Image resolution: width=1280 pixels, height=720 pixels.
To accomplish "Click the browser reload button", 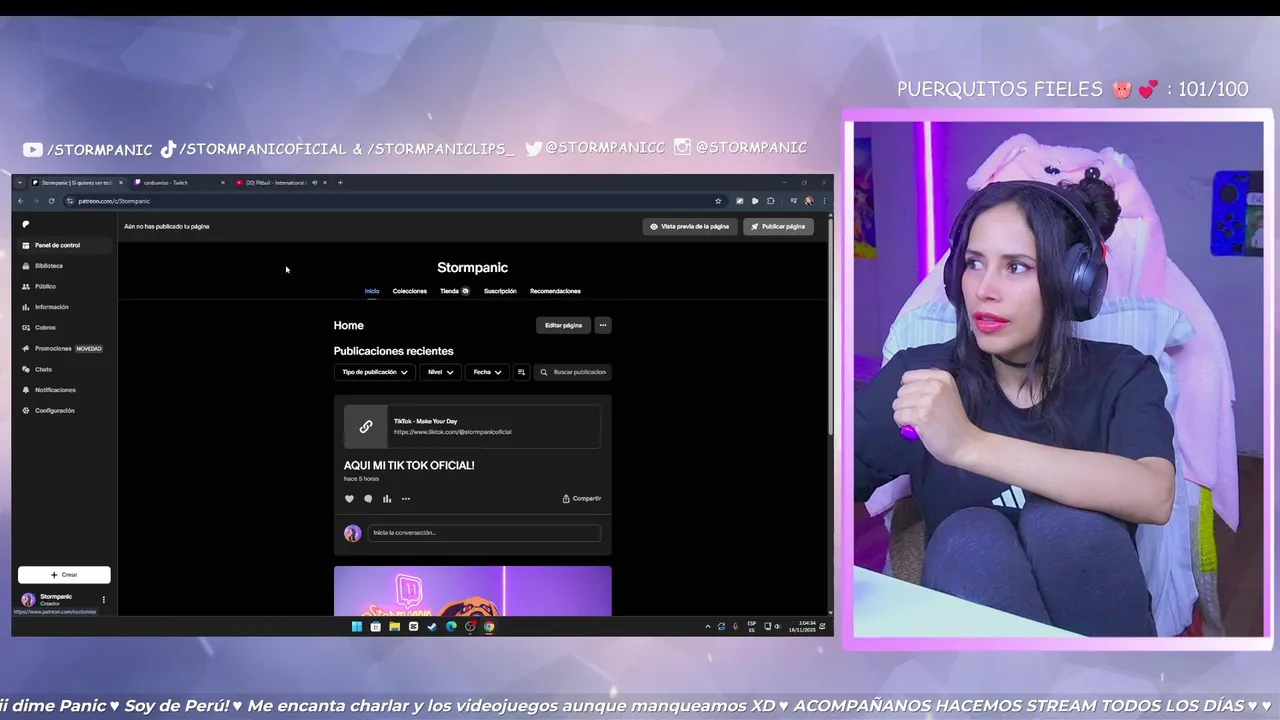I will (52, 201).
